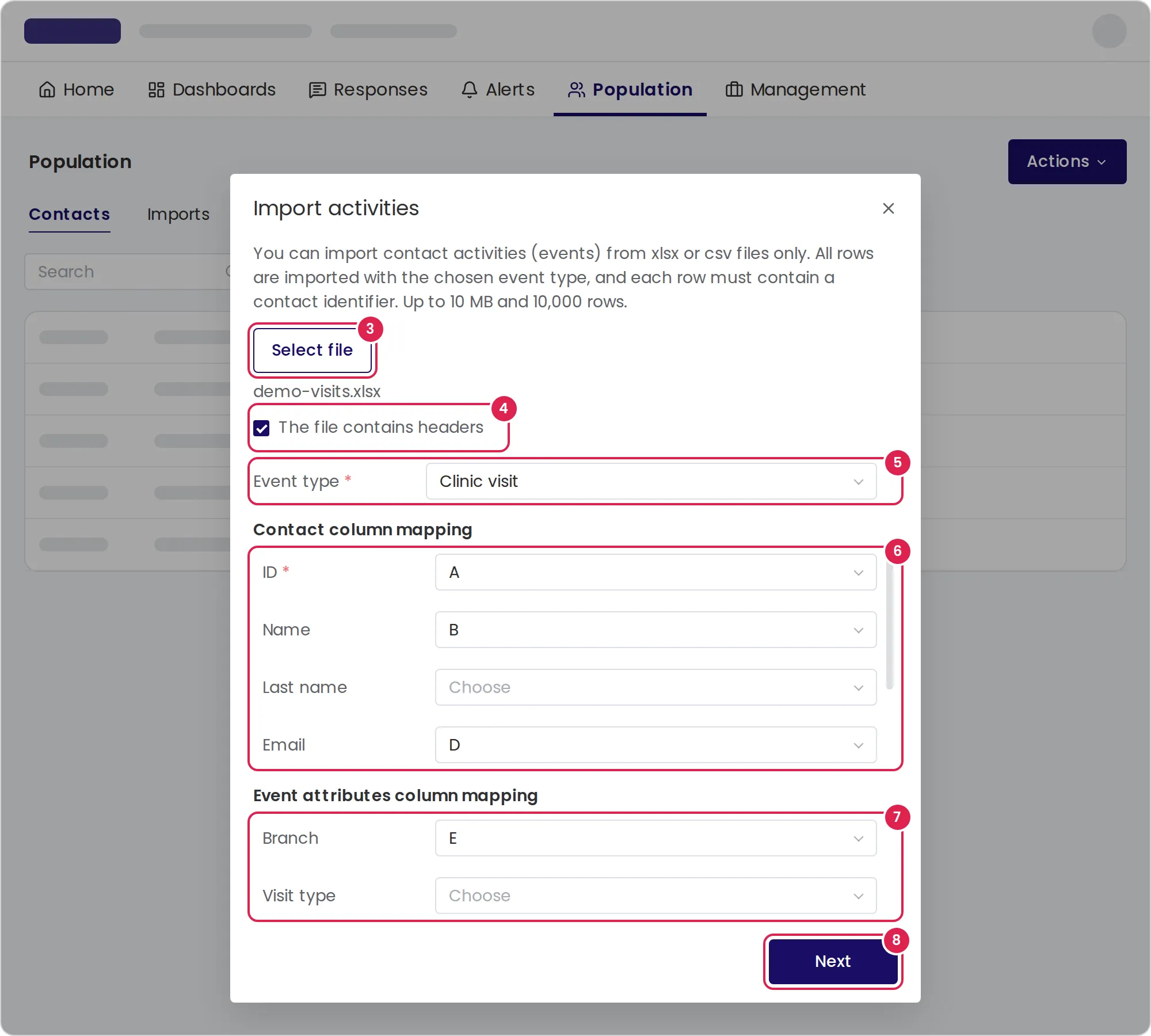Open the Alerts nav item
The height and width of the screenshot is (1036, 1151).
tap(498, 90)
